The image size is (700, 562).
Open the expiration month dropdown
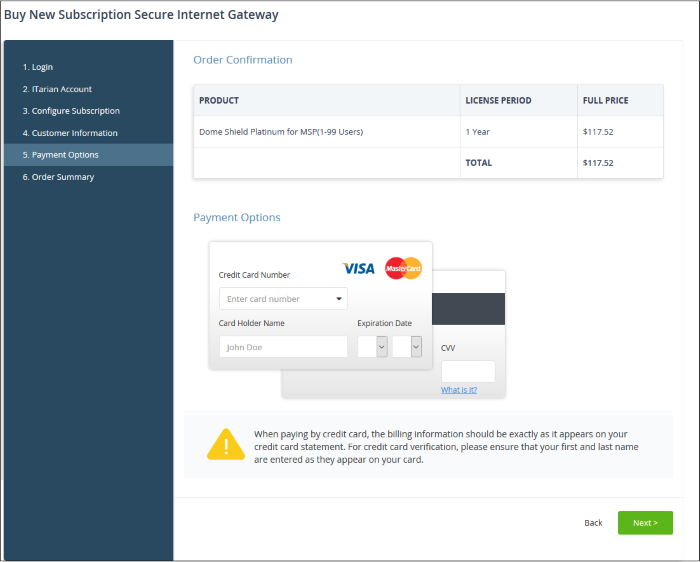[372, 346]
